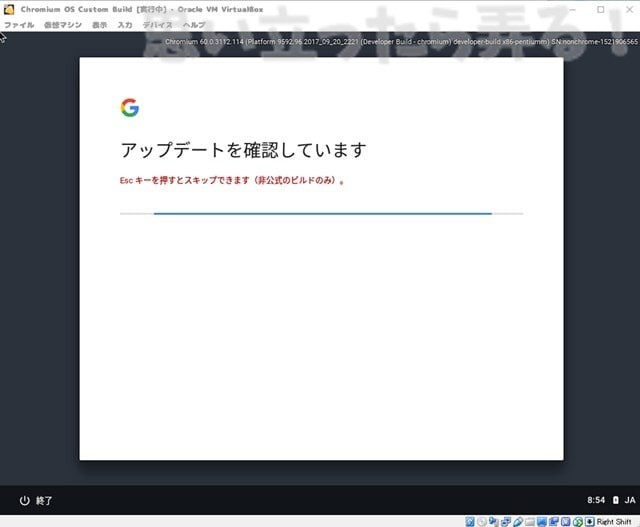Screen dimensions: 640x527
Task: Click the keyboard capture arrow icon
Action: tap(589, 521)
